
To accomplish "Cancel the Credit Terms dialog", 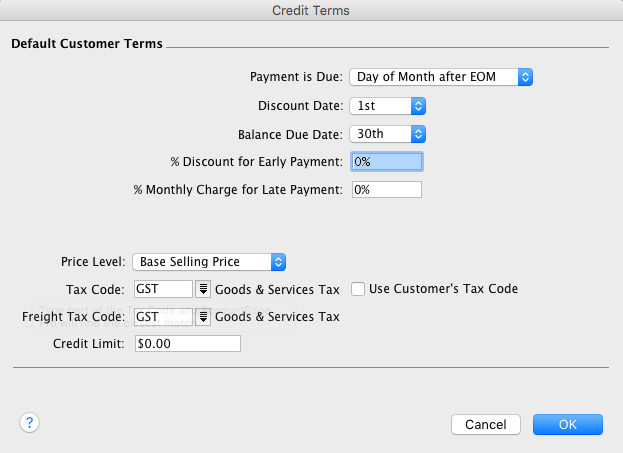I will tap(485, 424).
